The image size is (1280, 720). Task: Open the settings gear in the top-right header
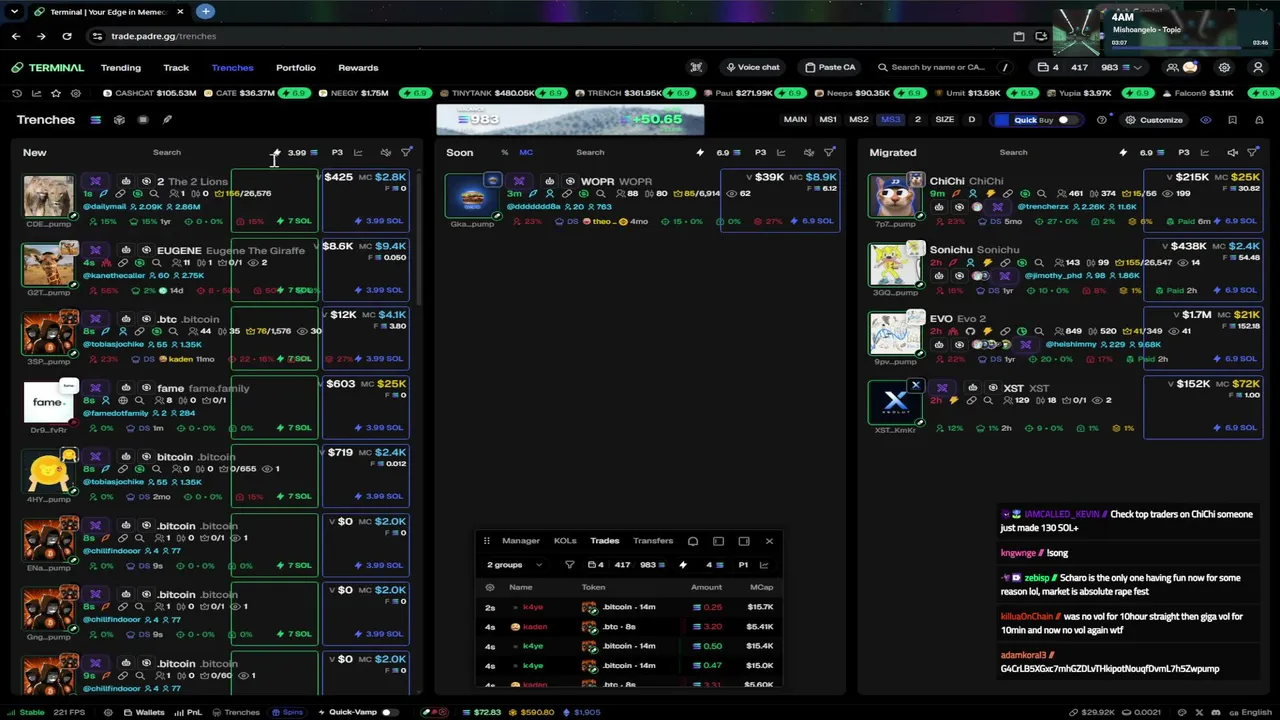pos(1224,67)
